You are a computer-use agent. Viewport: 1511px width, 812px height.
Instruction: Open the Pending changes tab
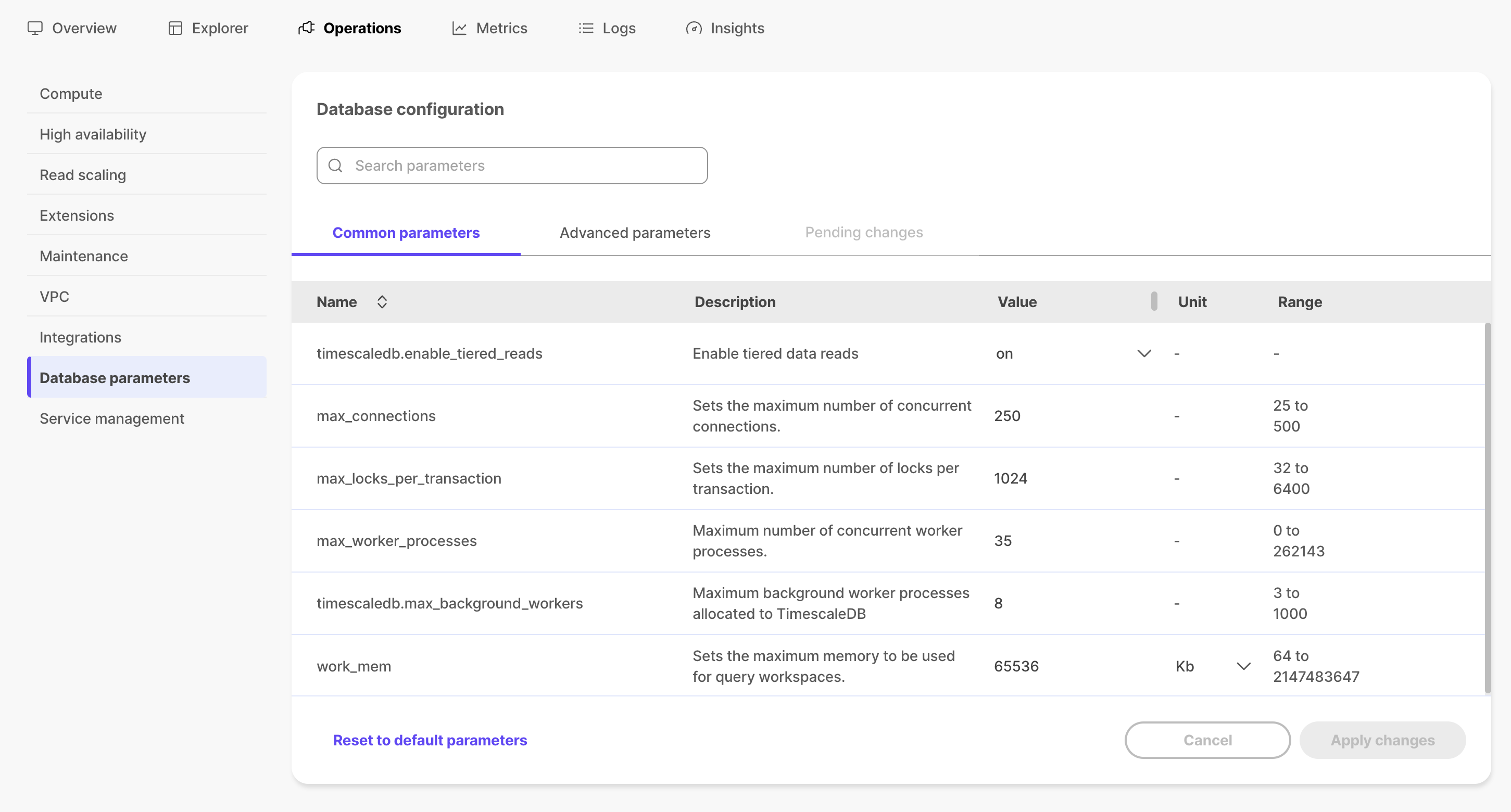click(863, 233)
